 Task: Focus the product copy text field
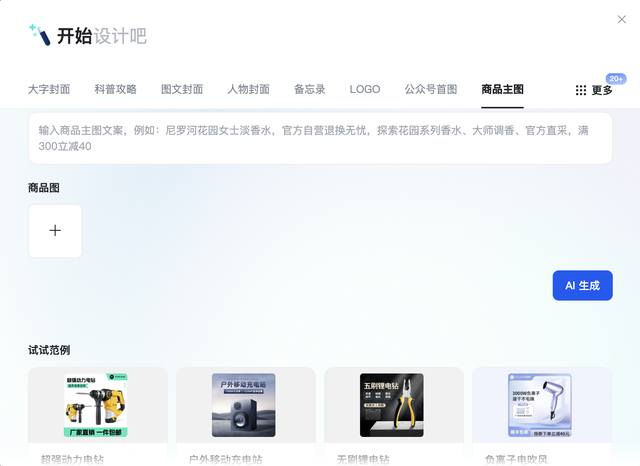pyautogui.click(x=320, y=138)
